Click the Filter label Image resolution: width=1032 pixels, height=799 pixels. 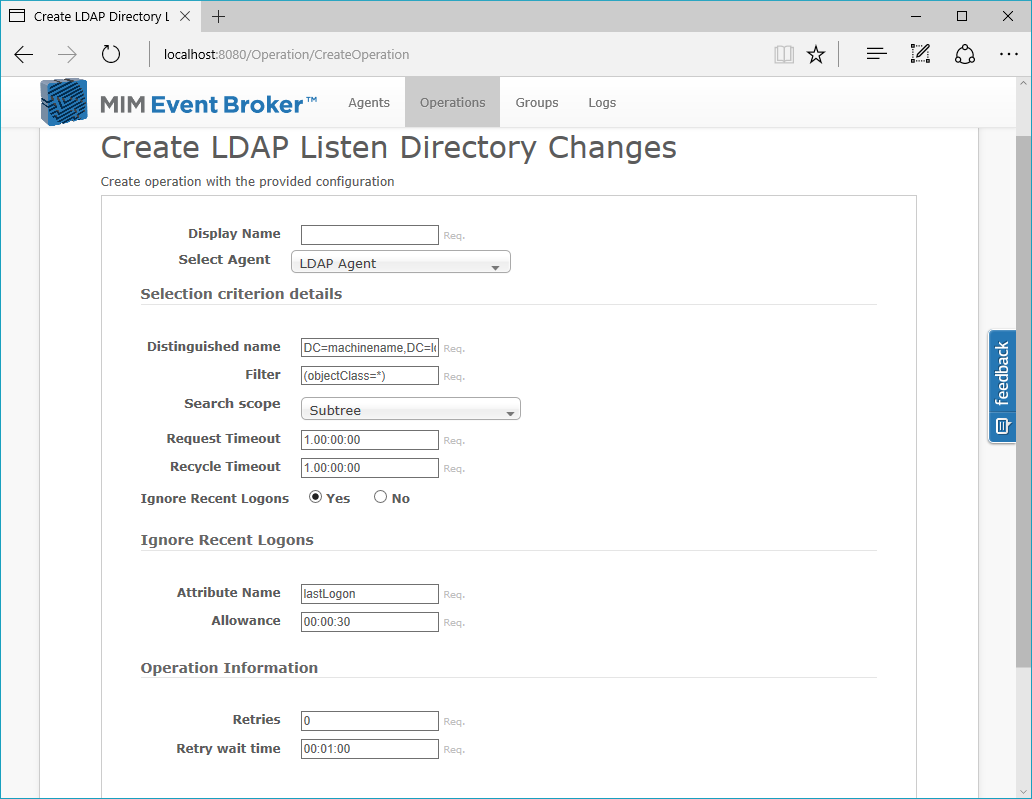[x=263, y=374]
